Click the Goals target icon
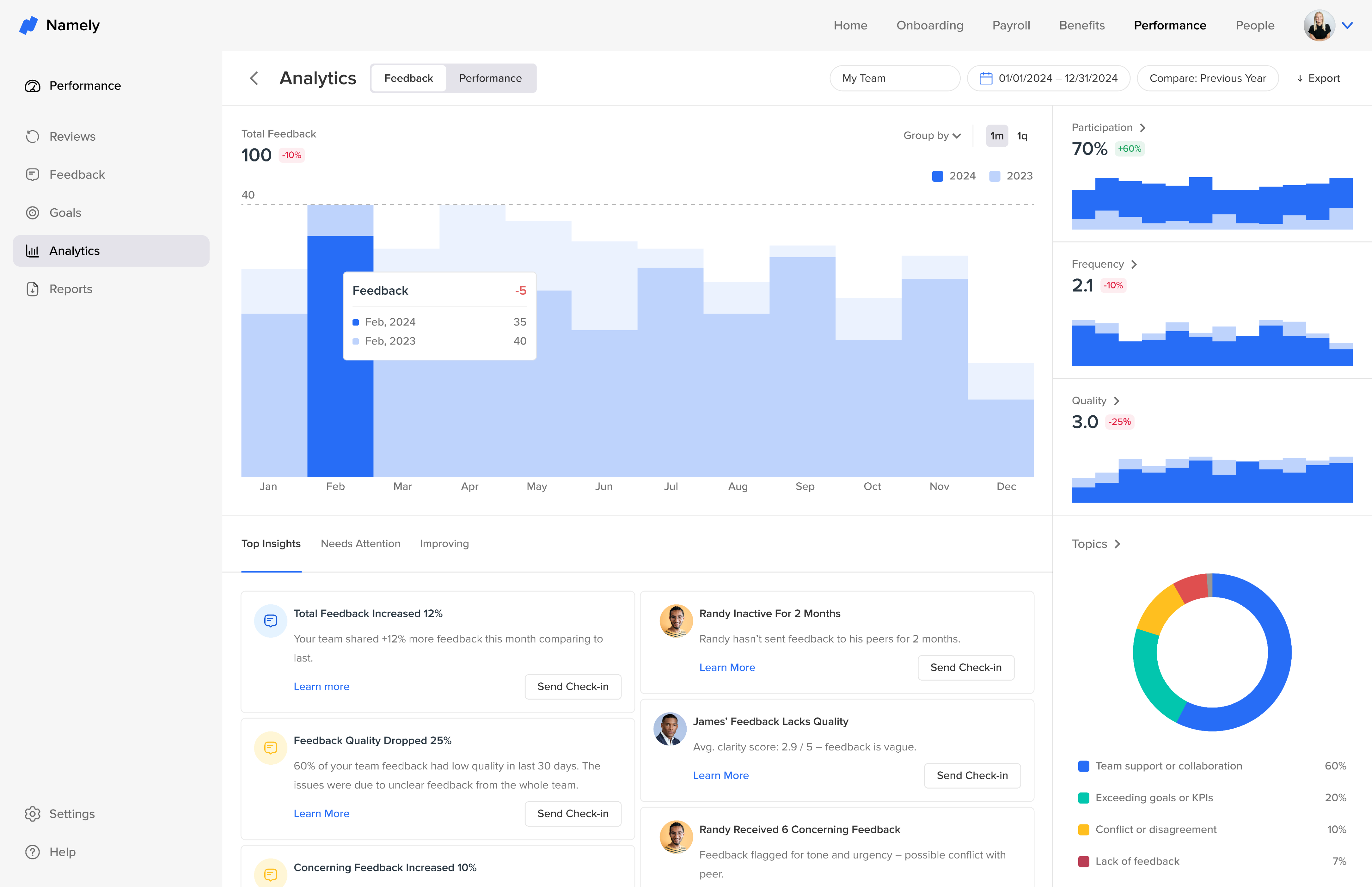This screenshot has width=1372, height=887. click(x=32, y=212)
